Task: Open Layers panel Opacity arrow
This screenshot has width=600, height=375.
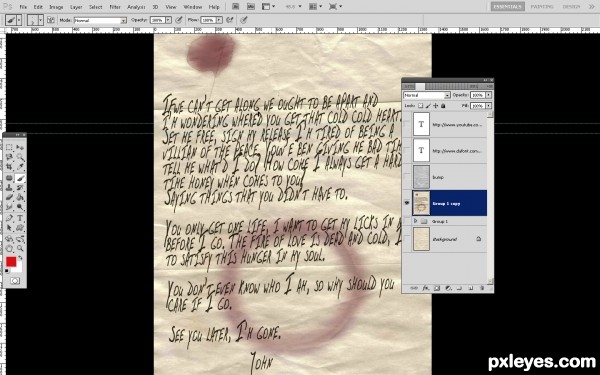Action: pos(489,95)
